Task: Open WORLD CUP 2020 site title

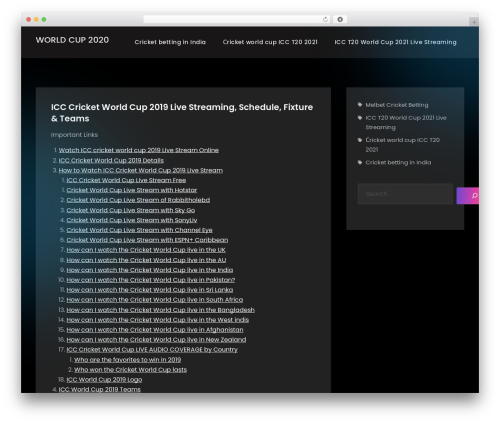Action: point(72,40)
